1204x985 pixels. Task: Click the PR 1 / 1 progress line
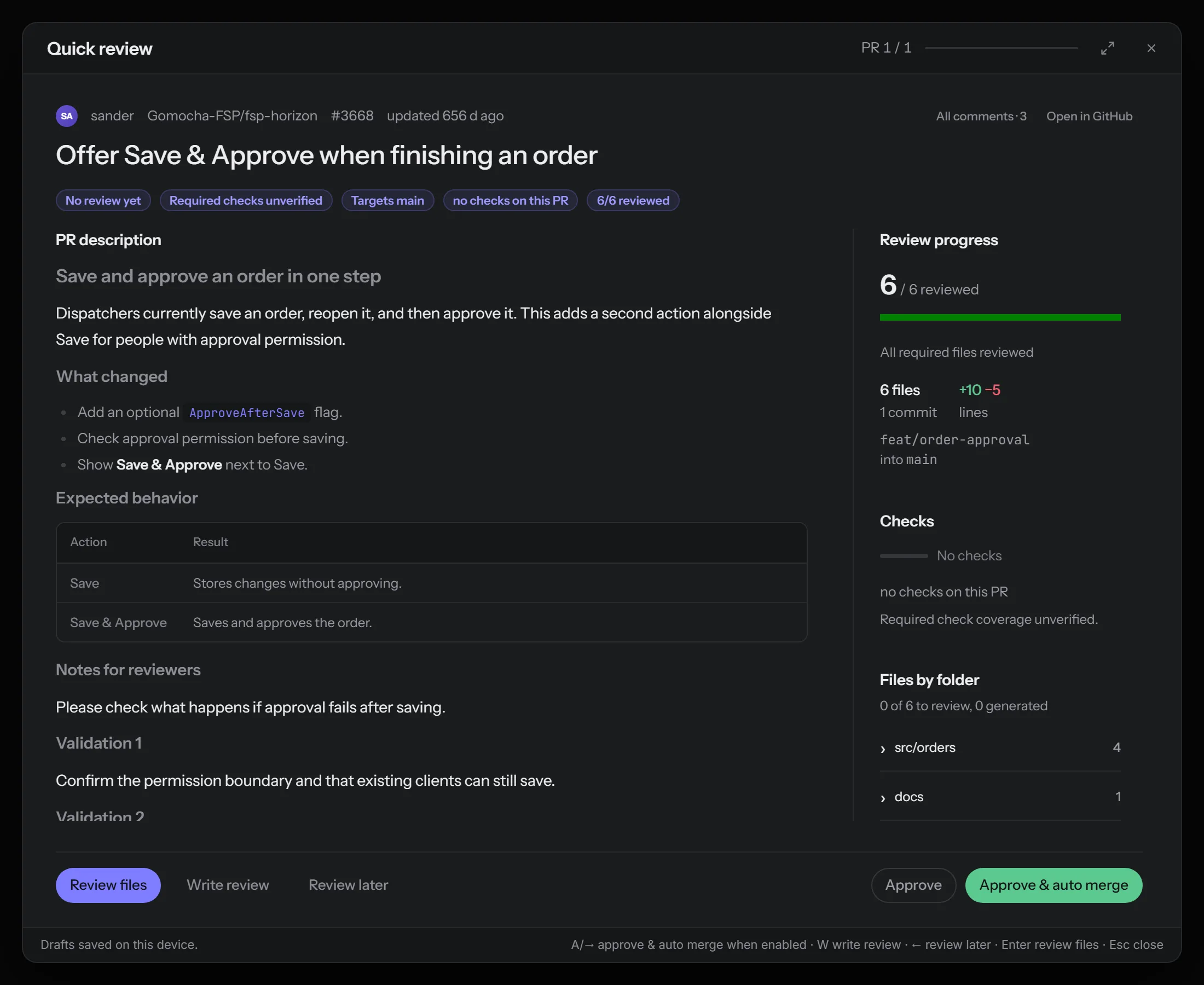coord(1001,48)
